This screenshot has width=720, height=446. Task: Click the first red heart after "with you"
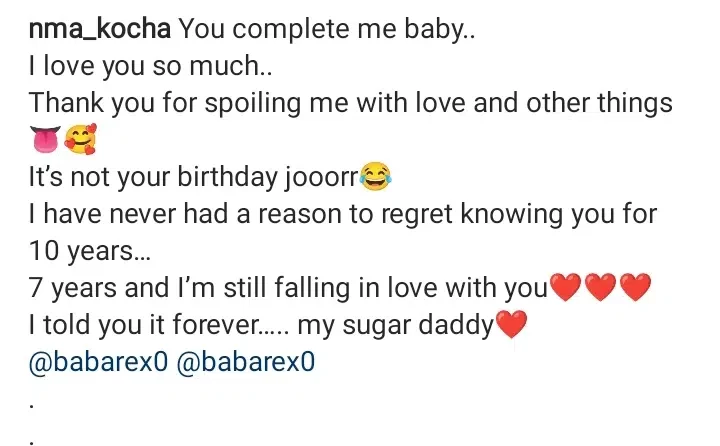565,289
